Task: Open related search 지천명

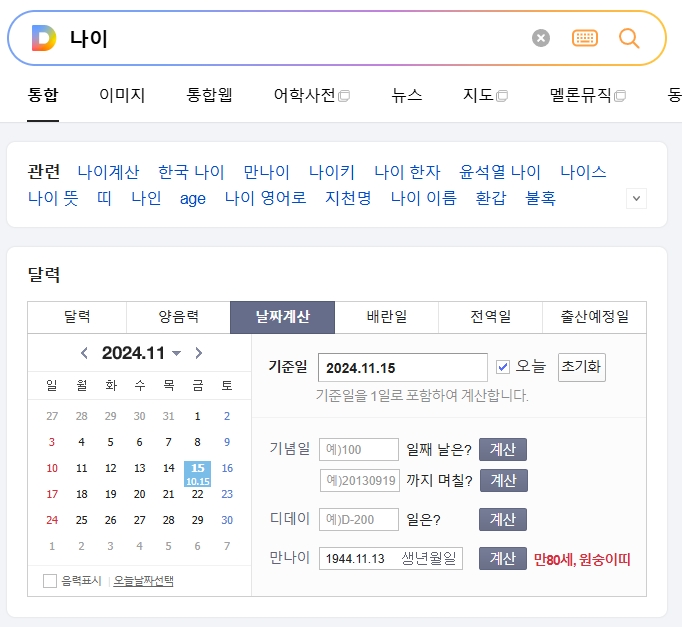Action: pos(348,198)
